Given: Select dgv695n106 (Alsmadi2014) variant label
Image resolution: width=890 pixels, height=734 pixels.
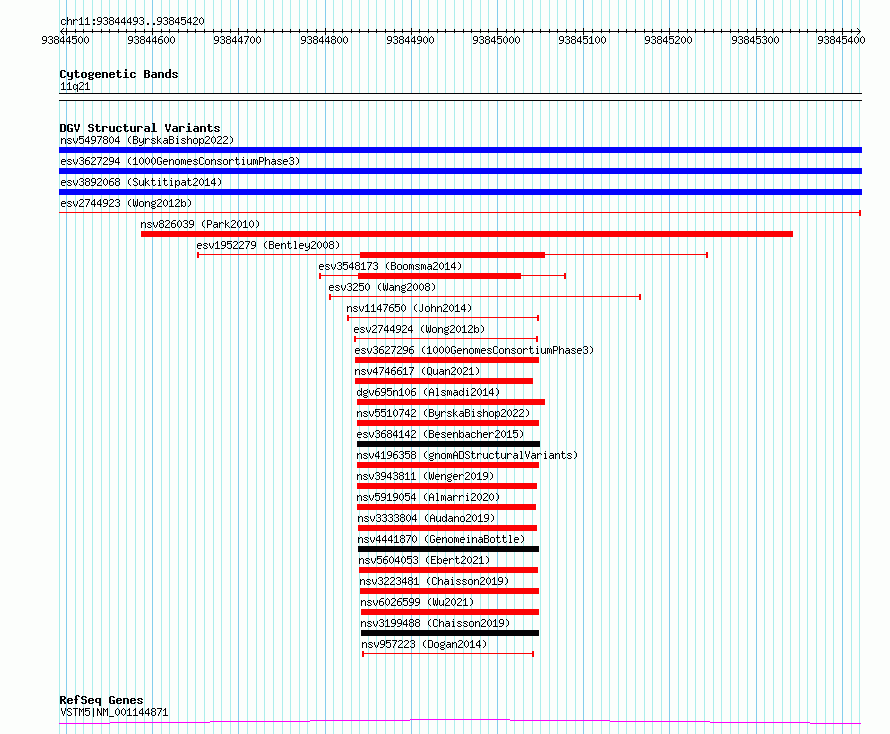Looking at the screenshot, I should [428, 392].
